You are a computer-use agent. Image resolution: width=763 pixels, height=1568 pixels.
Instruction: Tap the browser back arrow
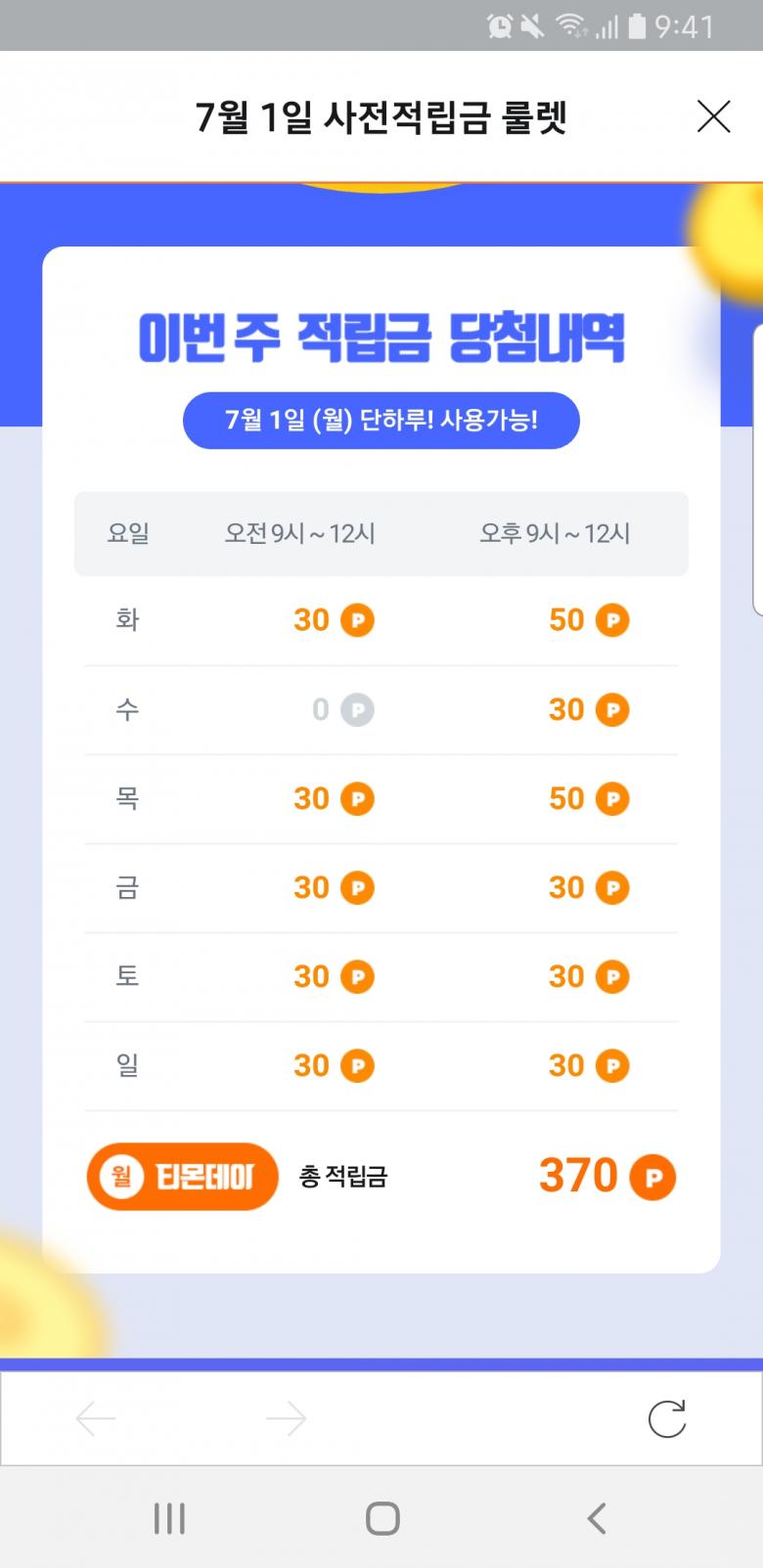(x=96, y=1418)
